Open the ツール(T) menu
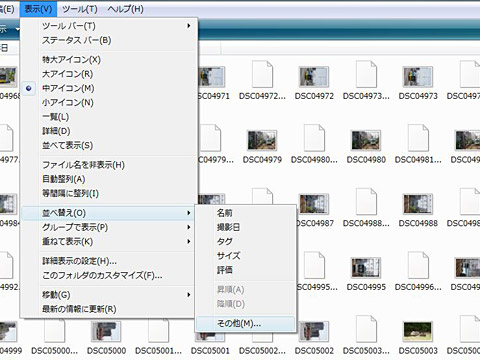This screenshot has width=480, height=360. click(80, 9)
